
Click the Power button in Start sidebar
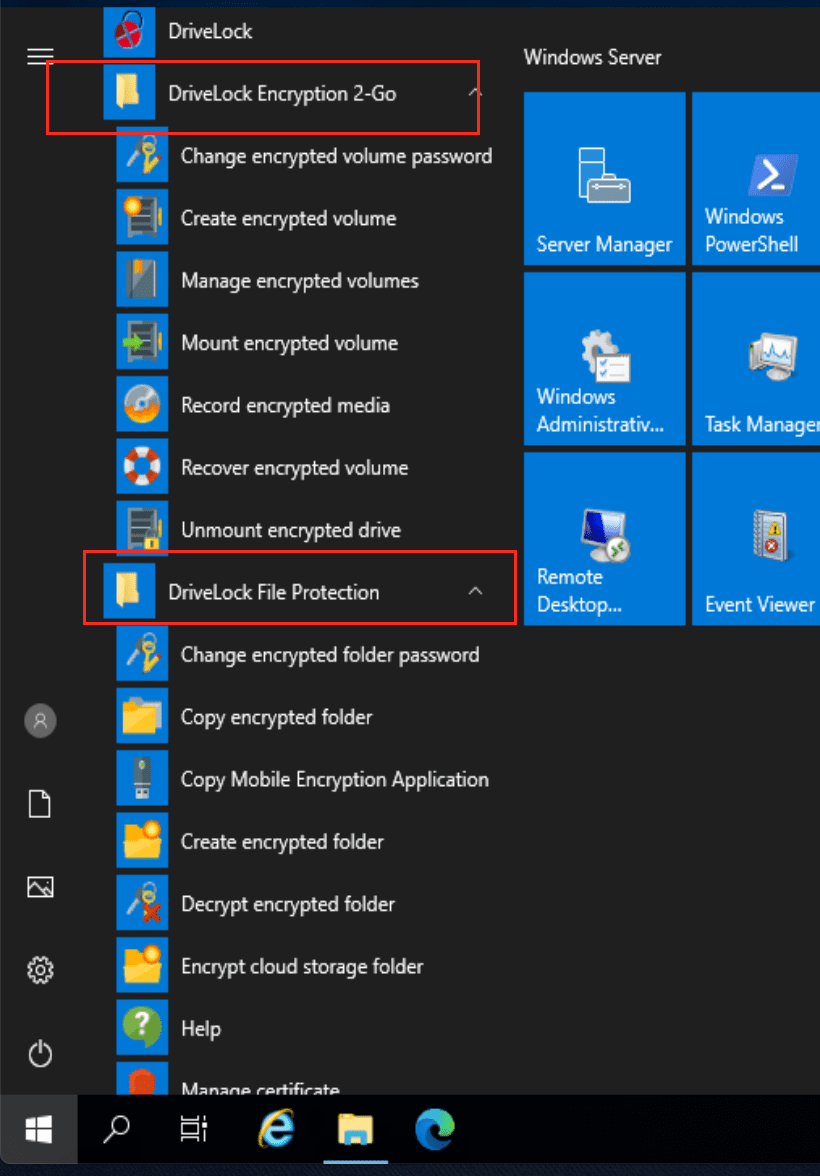point(40,1053)
